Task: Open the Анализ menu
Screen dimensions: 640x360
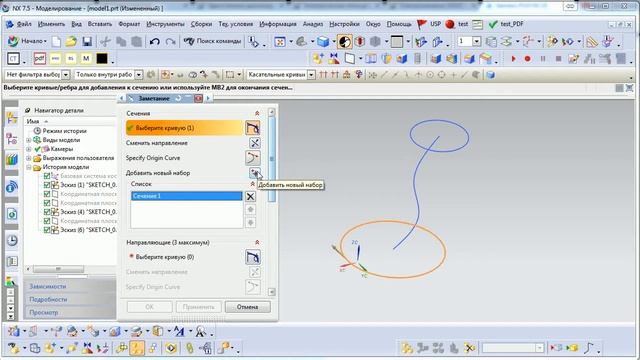Action: (313, 24)
